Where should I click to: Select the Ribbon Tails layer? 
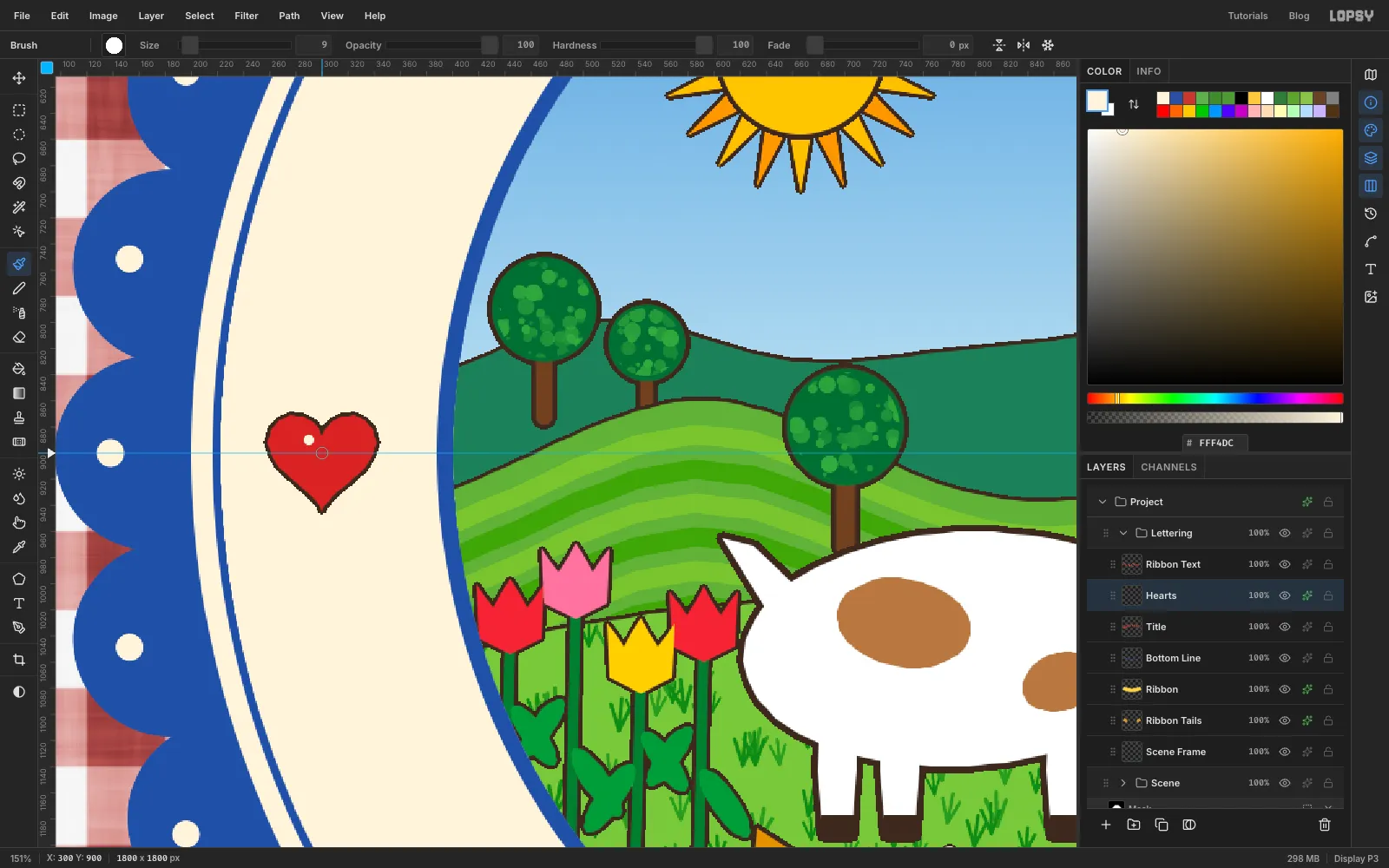1215,720
